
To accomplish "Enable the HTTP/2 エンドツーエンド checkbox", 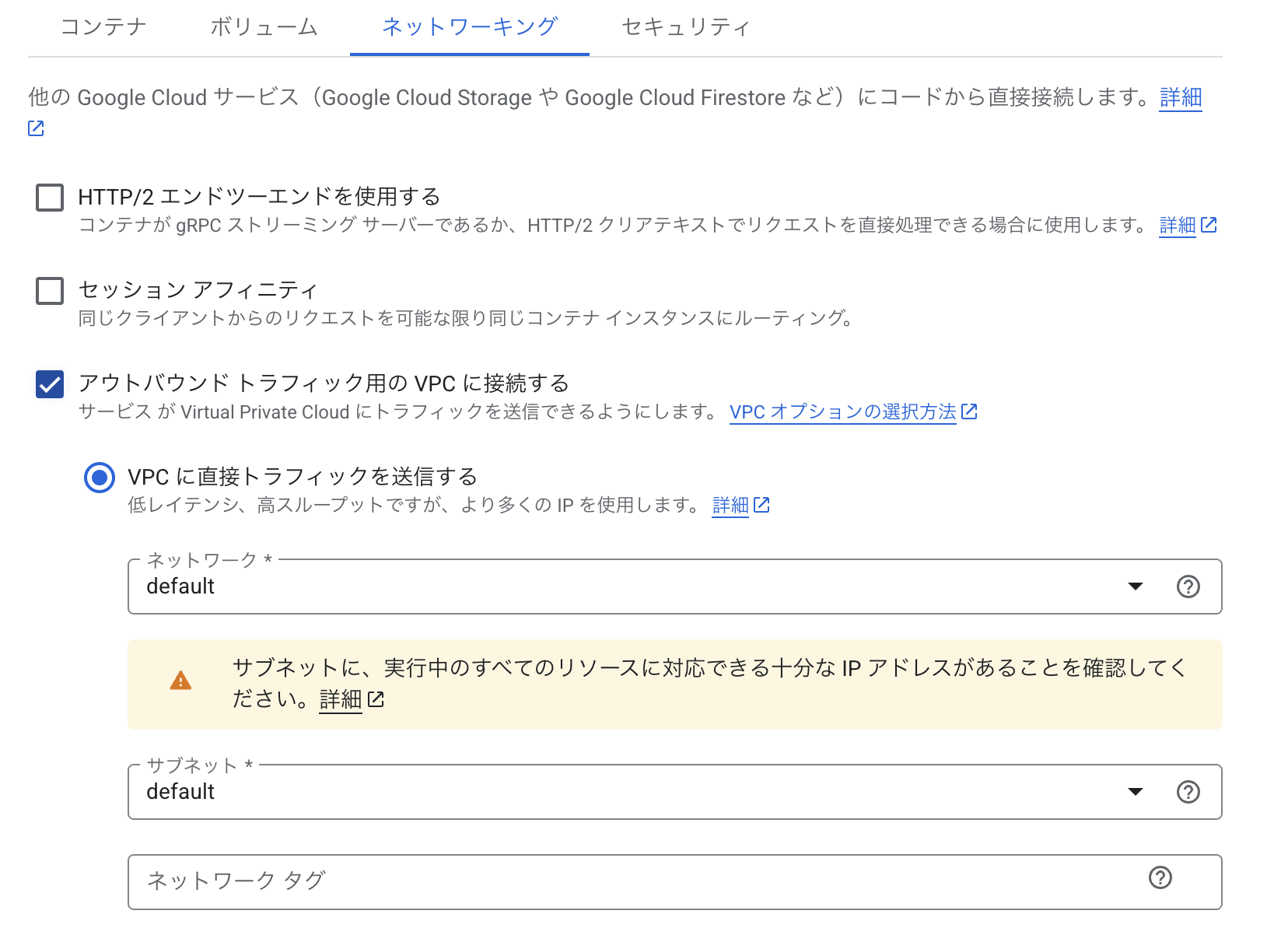I will coord(49,198).
